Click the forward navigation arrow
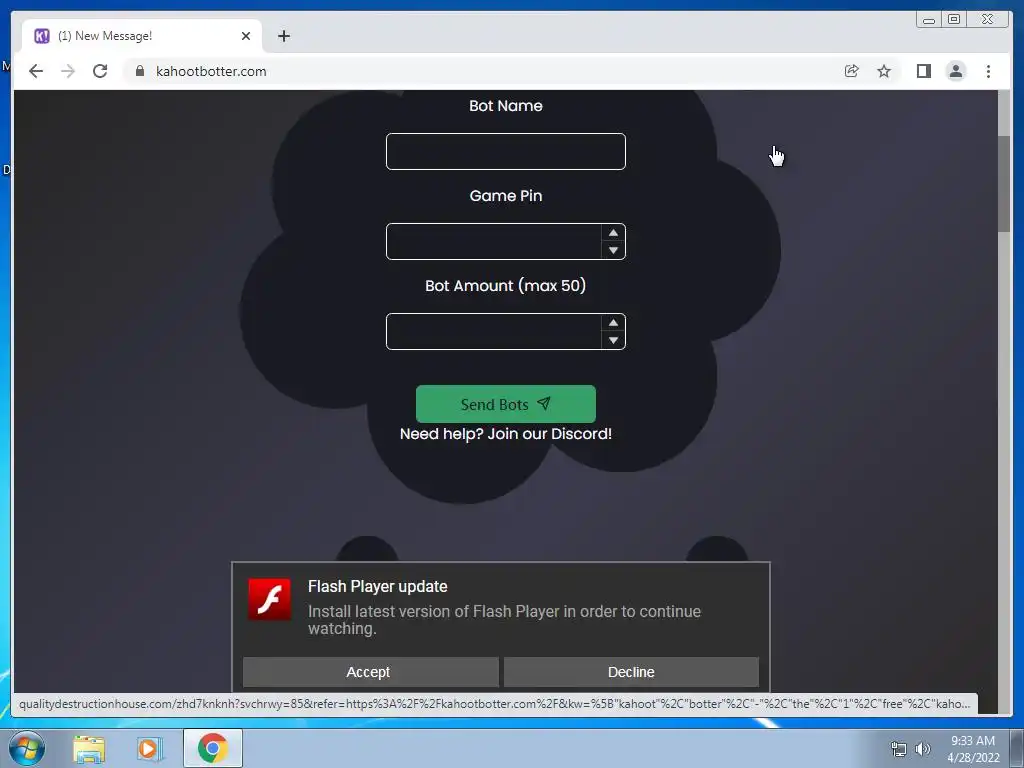The height and width of the screenshot is (768, 1024). point(68,71)
